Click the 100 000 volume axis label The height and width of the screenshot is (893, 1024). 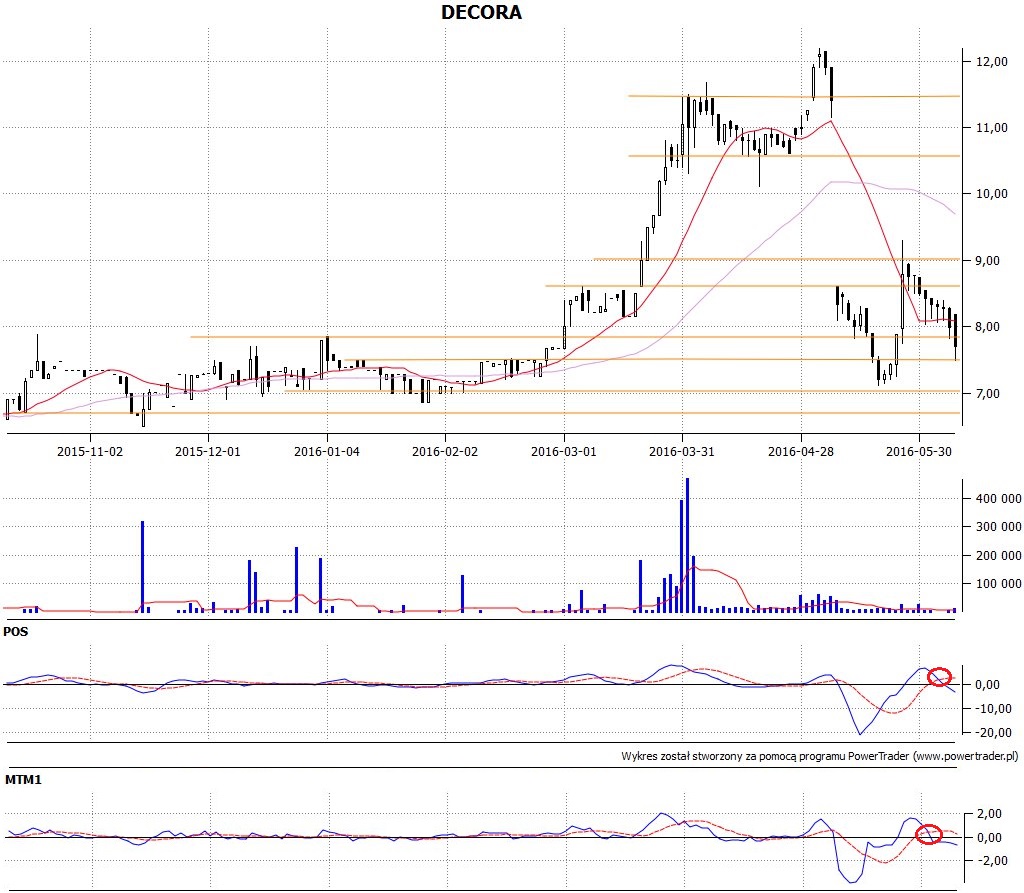(x=999, y=583)
